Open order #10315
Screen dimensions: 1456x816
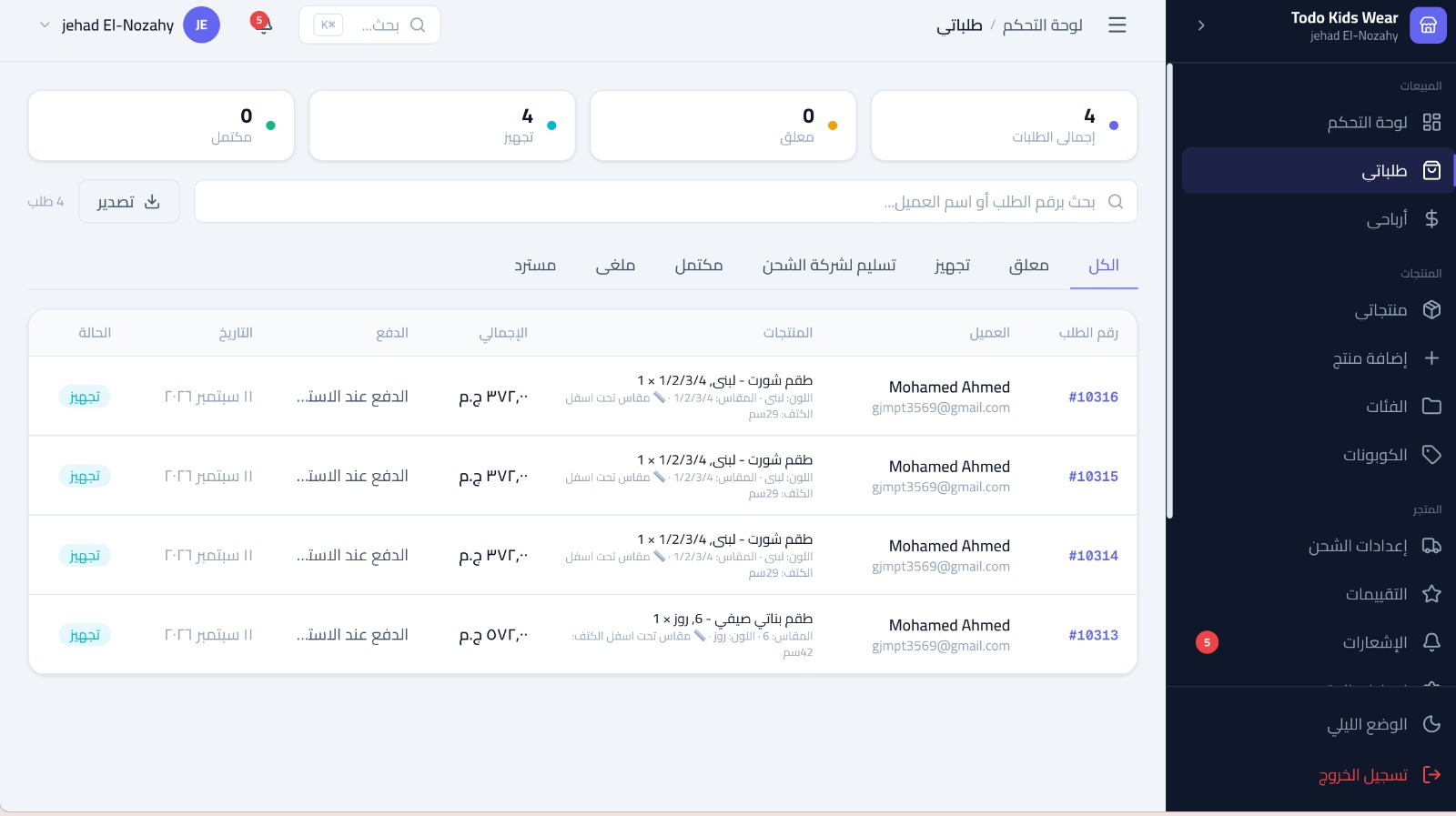click(1093, 476)
